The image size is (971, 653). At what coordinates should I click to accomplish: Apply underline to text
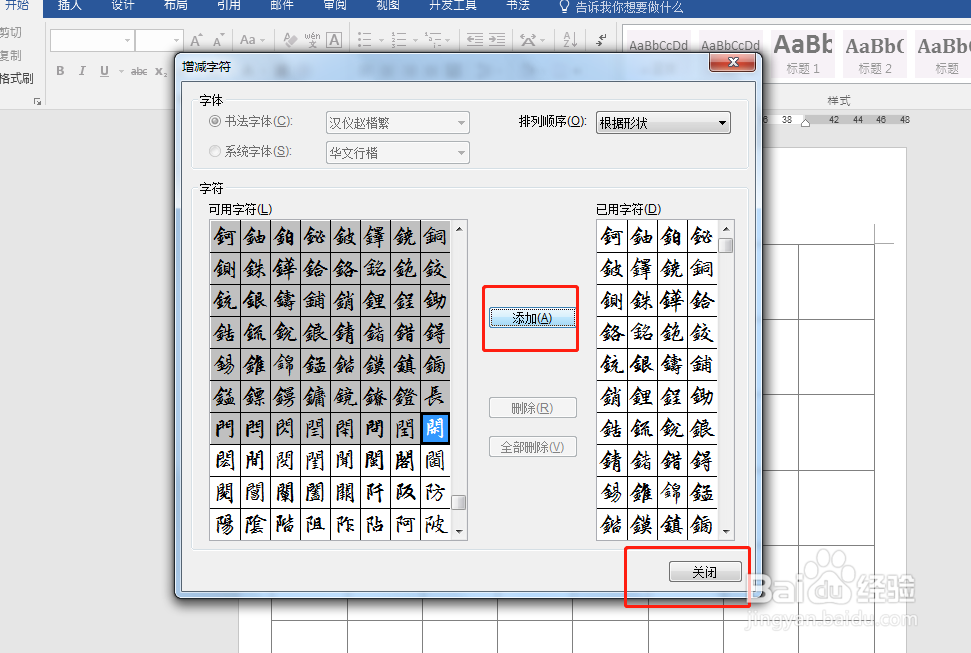[104, 71]
